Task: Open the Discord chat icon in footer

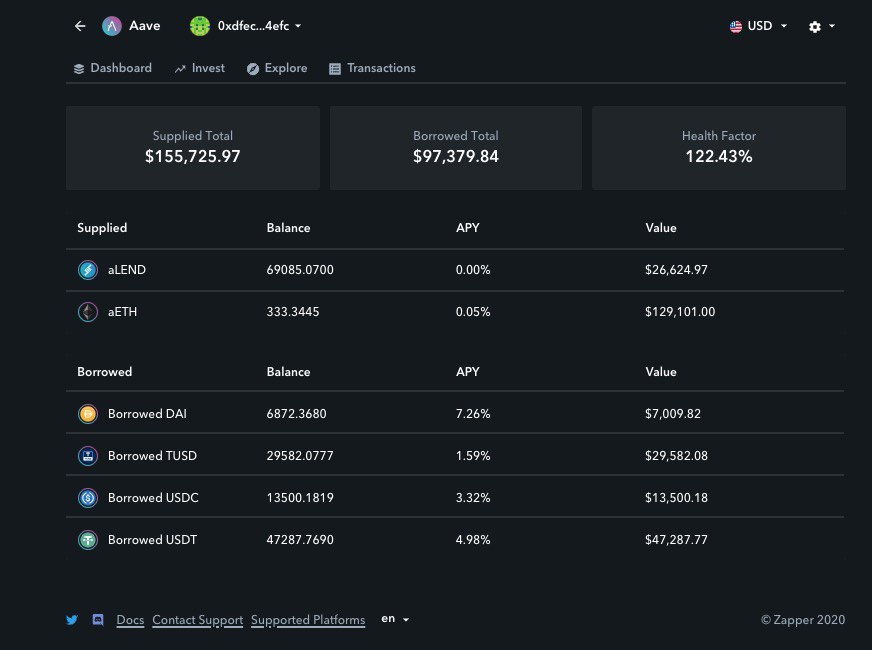Action: pyautogui.click(x=98, y=619)
